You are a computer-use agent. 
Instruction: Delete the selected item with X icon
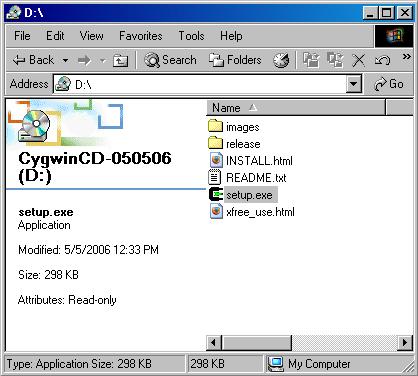(359, 61)
